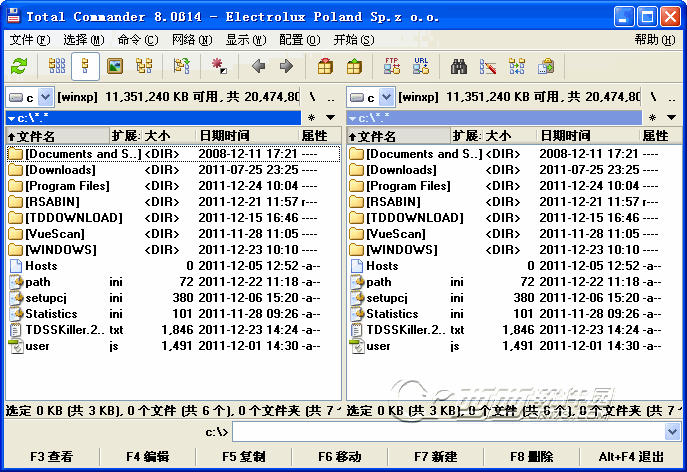Go to root in left panel backslash
Viewport: 687px width, 472px height.
point(312,97)
